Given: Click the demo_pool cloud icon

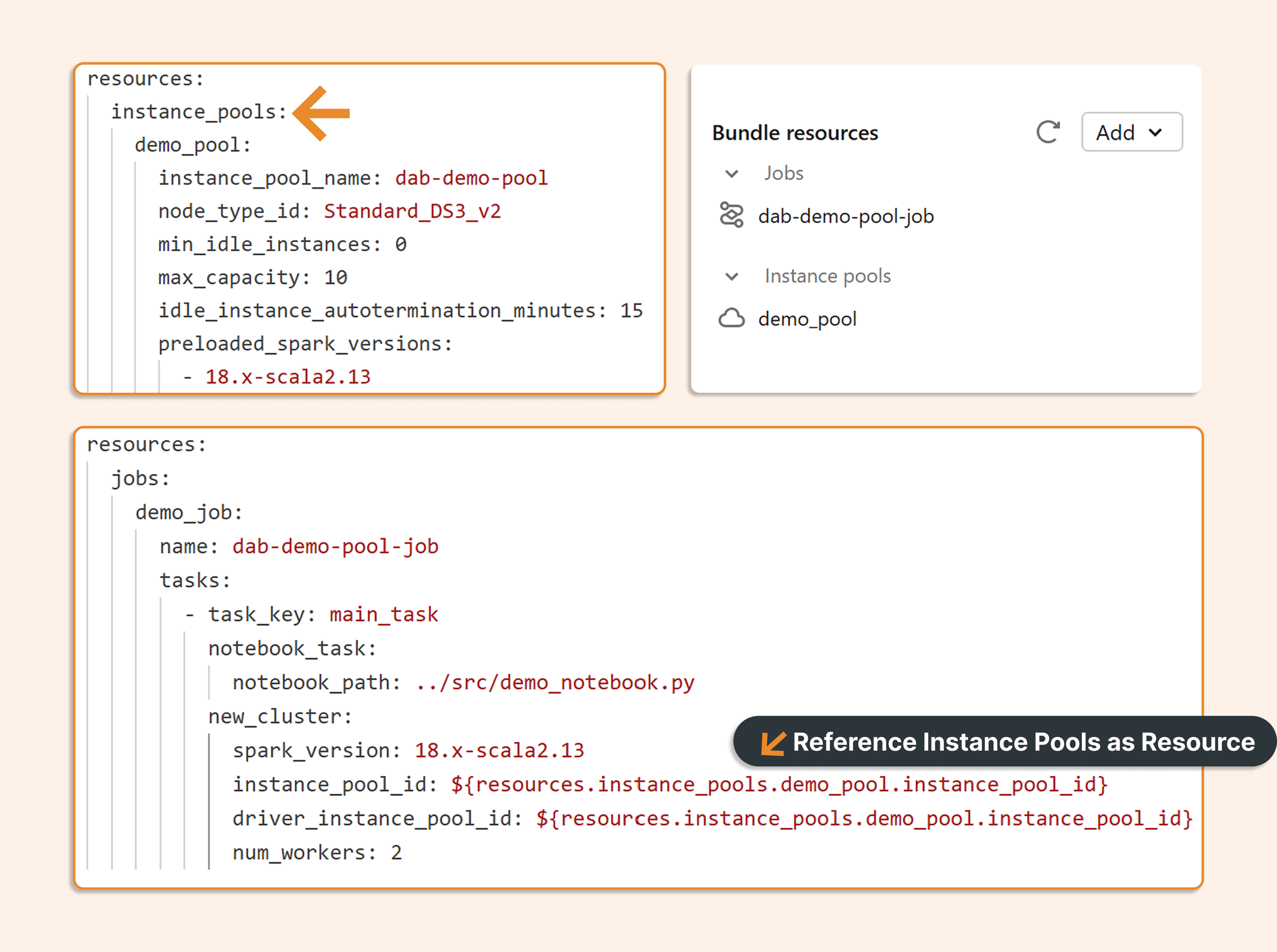Looking at the screenshot, I should pos(731,318).
